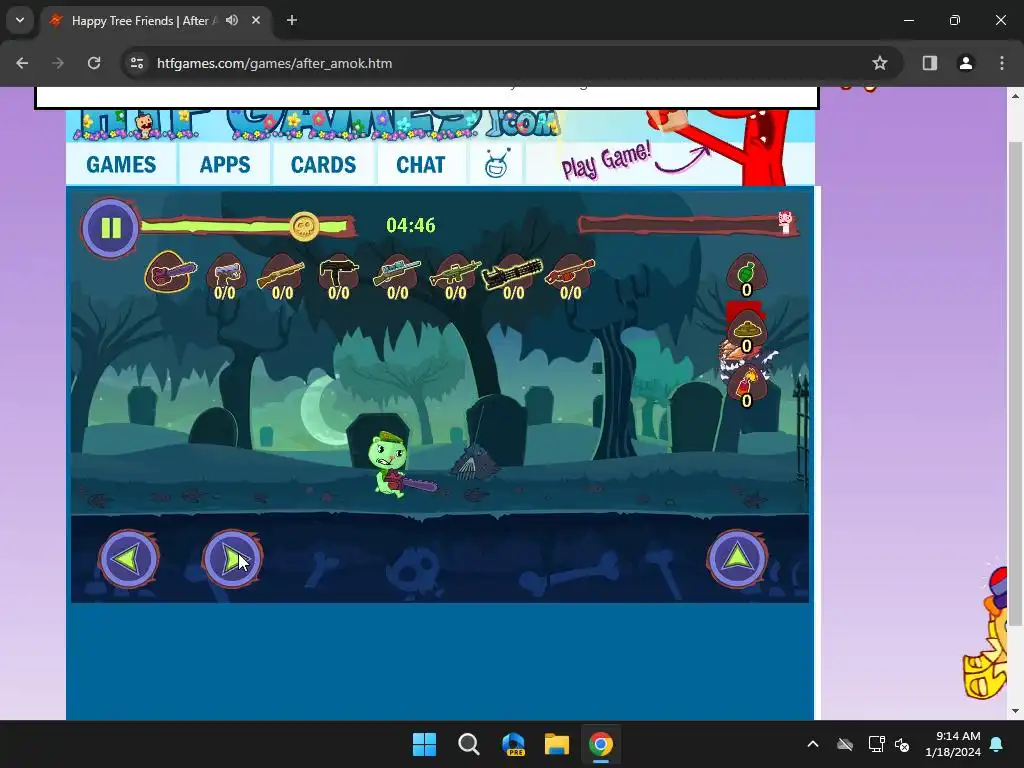Open the APPS menu
The image size is (1024, 768).
tap(225, 165)
